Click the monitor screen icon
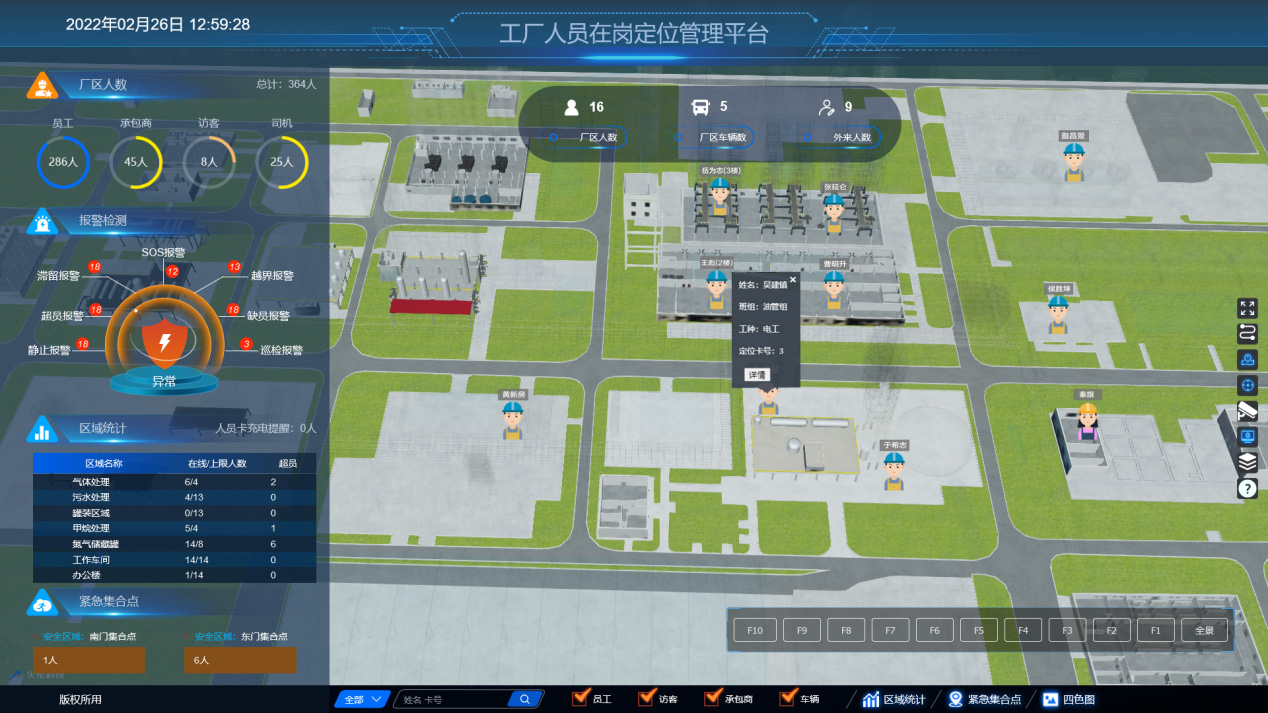 1247,437
